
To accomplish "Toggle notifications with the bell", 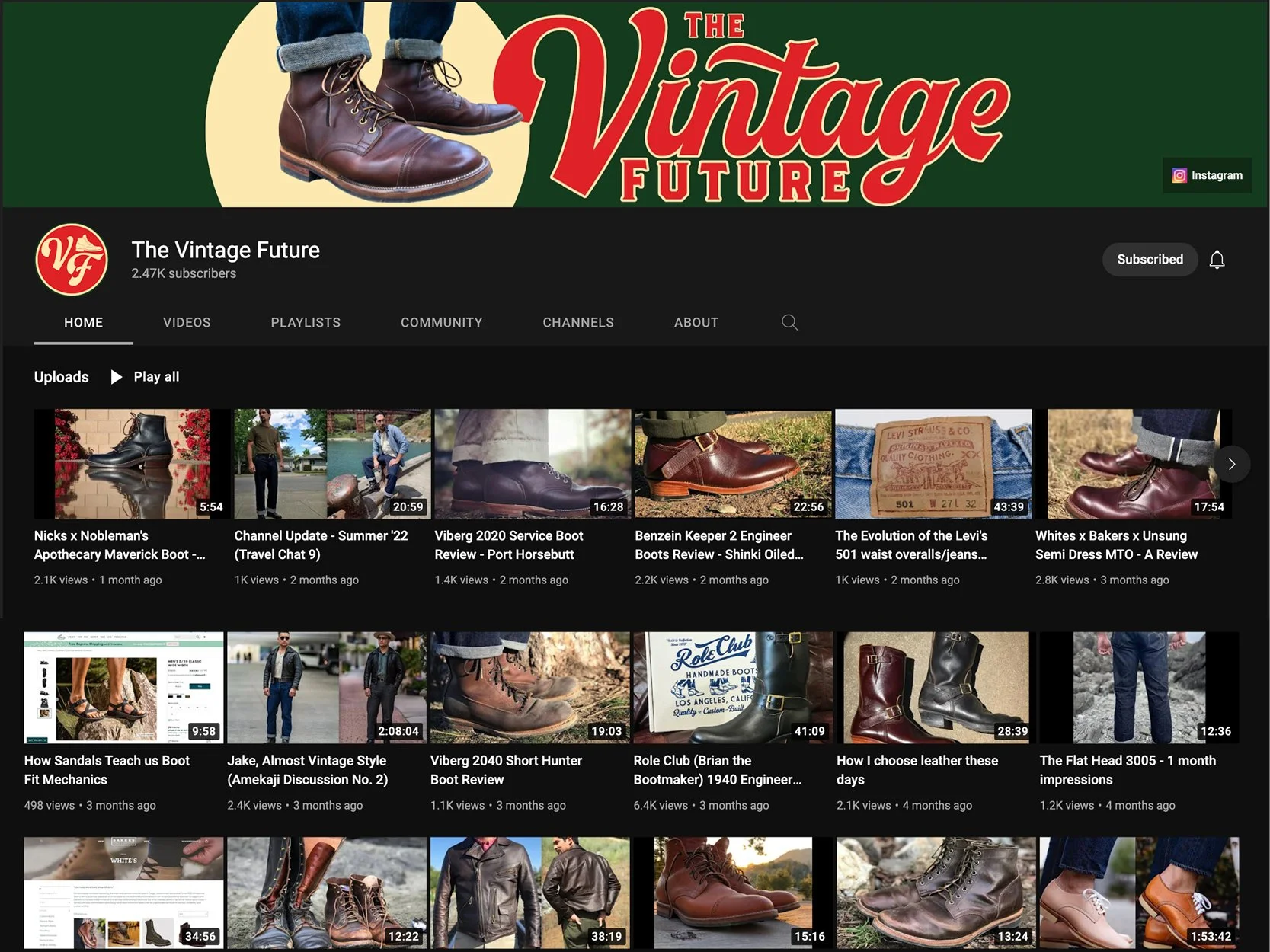I will [x=1217, y=259].
